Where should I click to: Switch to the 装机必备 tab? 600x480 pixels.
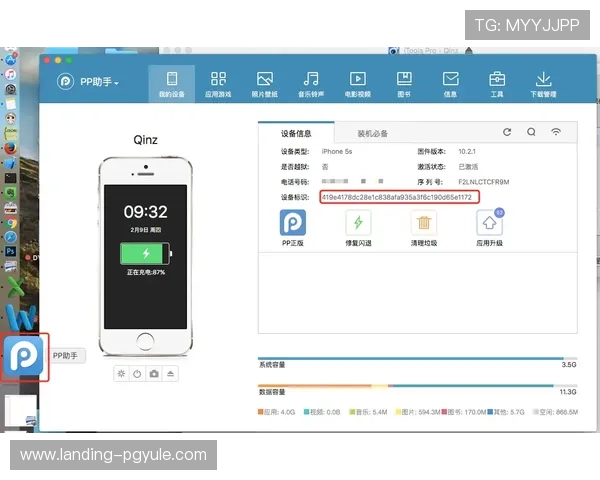[x=372, y=134]
